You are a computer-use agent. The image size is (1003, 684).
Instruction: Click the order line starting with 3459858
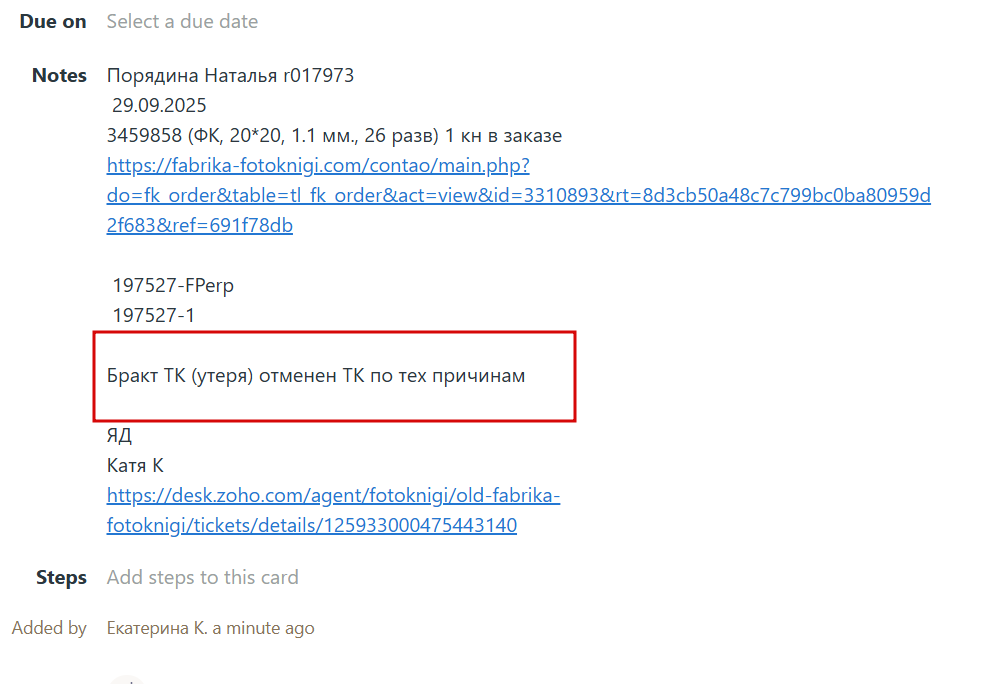pyautogui.click(x=335, y=136)
